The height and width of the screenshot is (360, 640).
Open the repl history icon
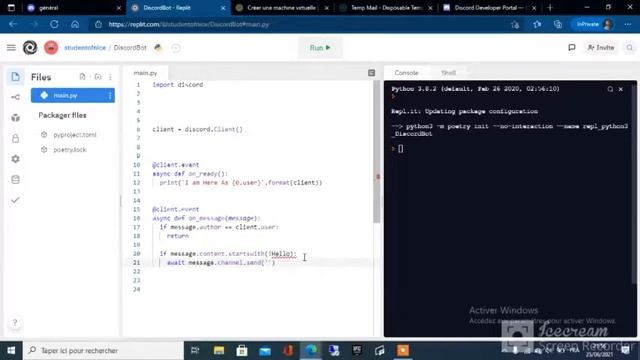tap(176, 48)
